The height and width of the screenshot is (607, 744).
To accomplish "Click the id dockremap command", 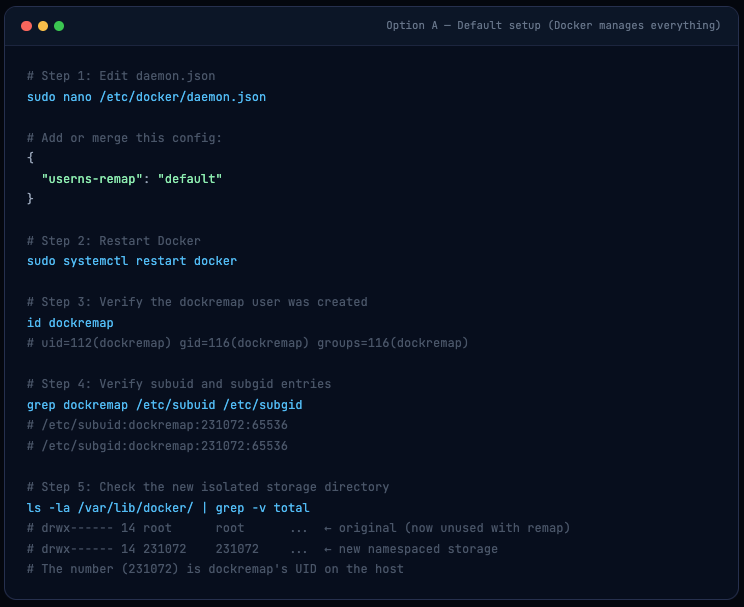I will tap(70, 323).
